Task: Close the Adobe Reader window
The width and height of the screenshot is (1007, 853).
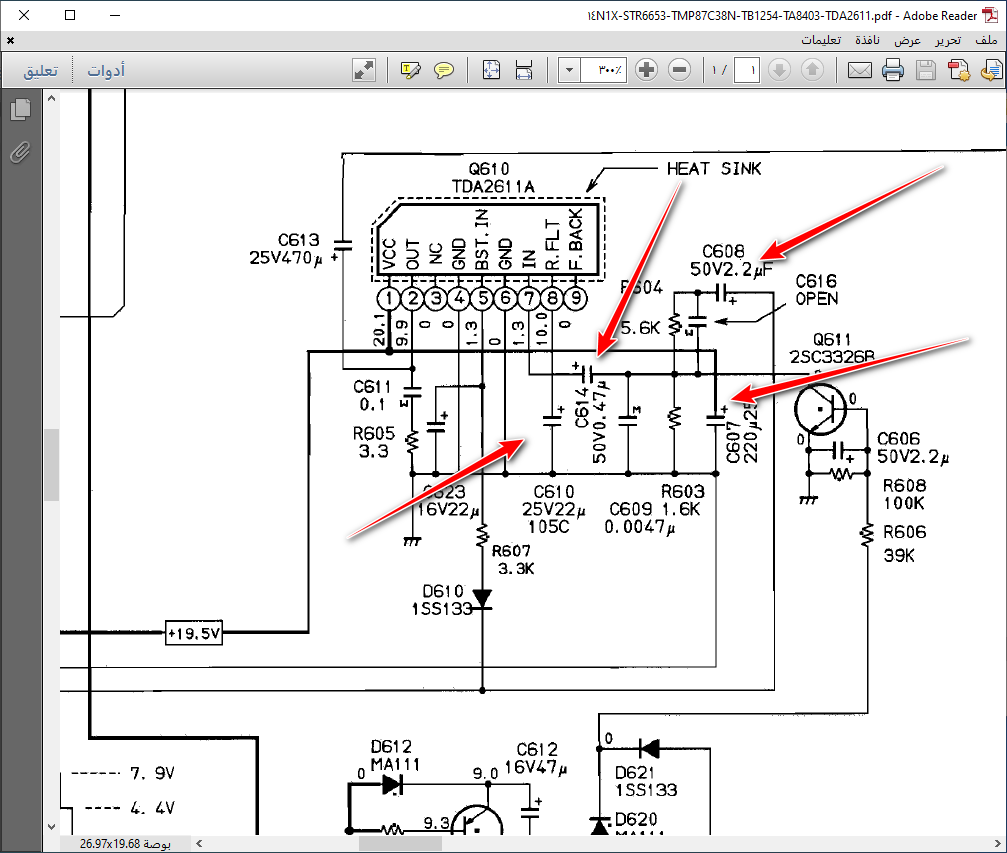Action: (x=24, y=15)
